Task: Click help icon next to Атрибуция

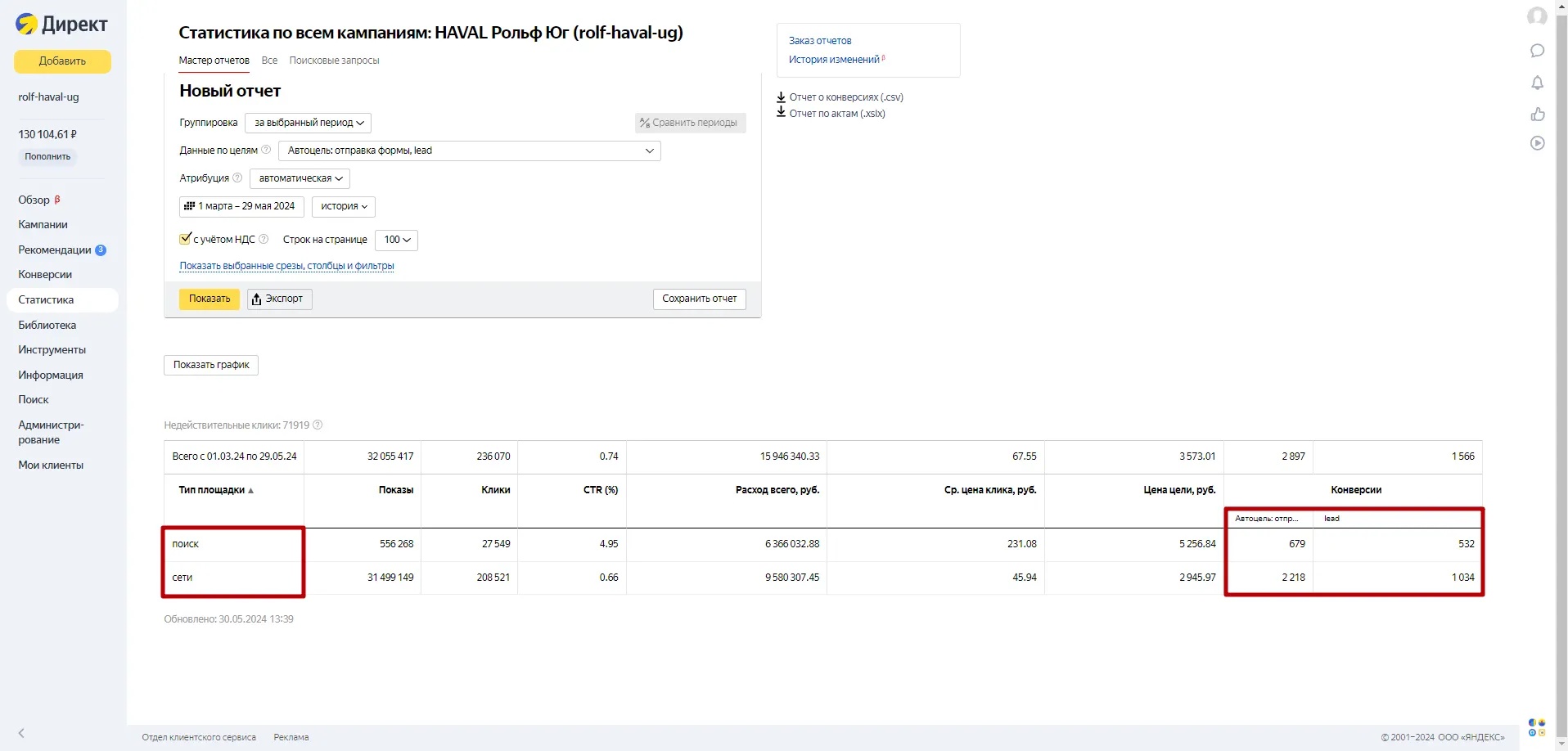Action: click(x=237, y=178)
